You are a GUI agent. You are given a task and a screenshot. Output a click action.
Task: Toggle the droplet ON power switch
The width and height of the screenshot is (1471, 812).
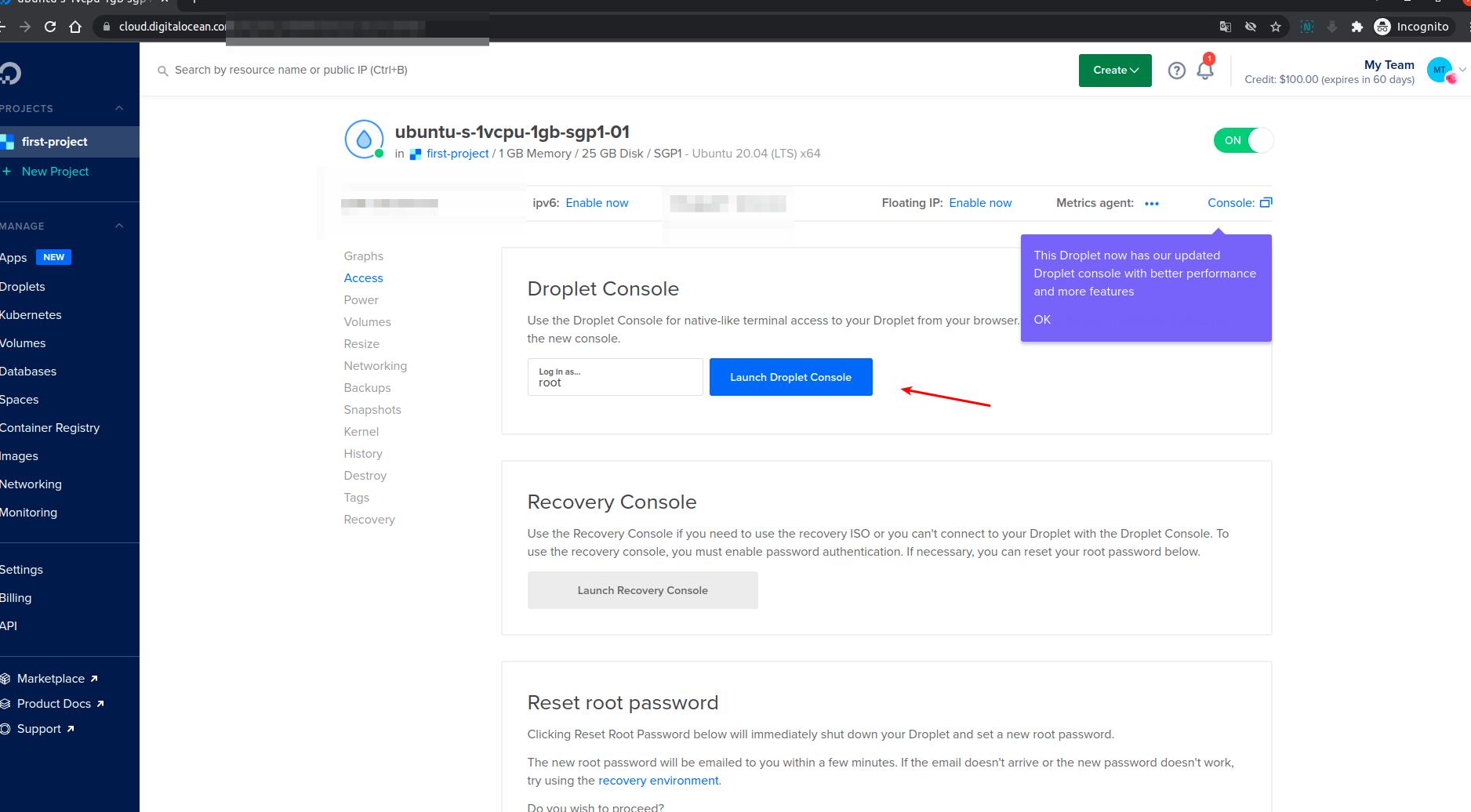pos(1243,140)
